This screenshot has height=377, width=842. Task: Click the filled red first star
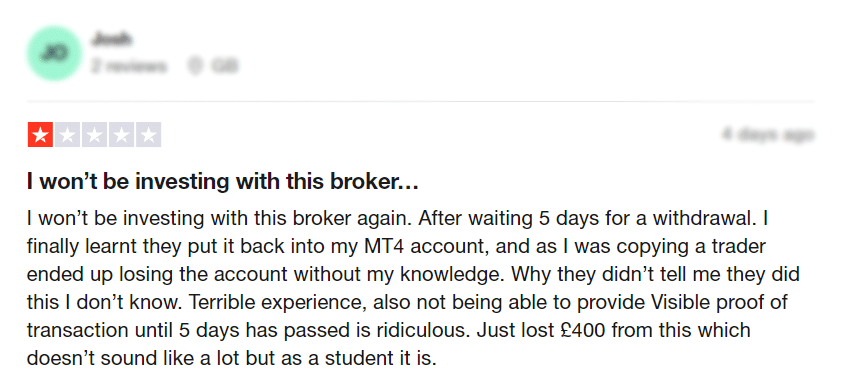tap(40, 135)
